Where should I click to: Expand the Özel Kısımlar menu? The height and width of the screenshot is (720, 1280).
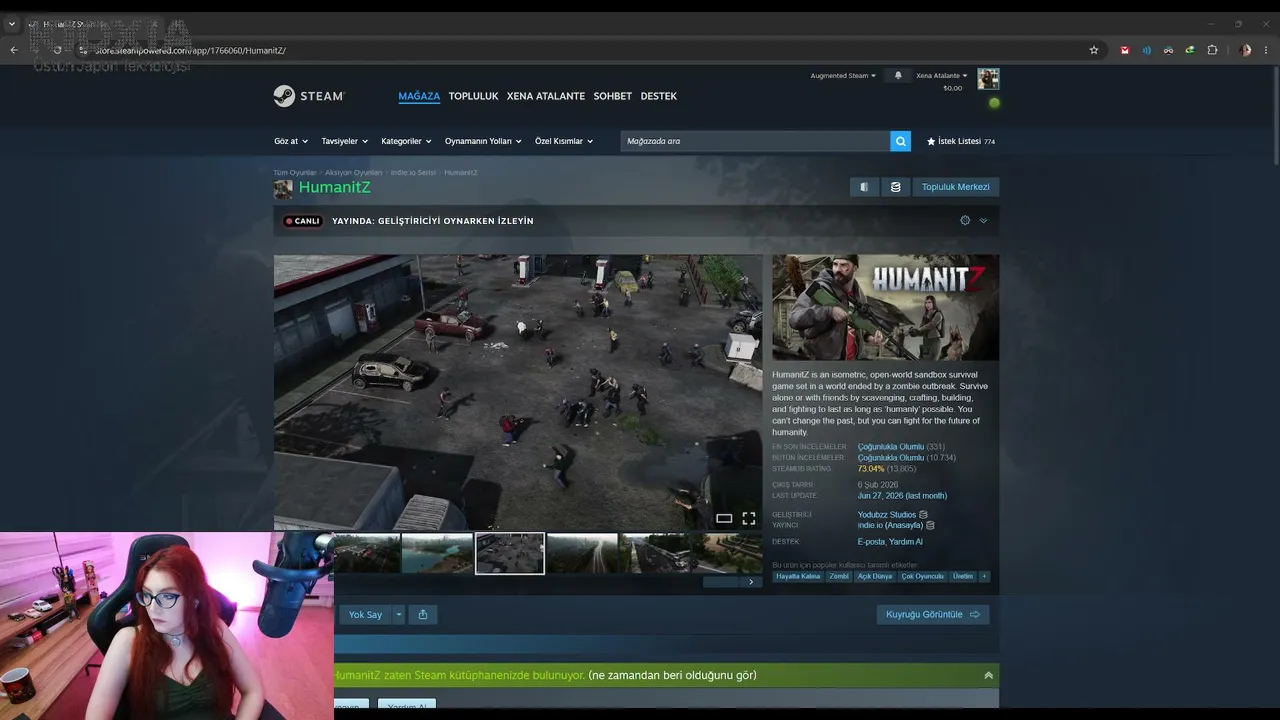click(x=564, y=141)
